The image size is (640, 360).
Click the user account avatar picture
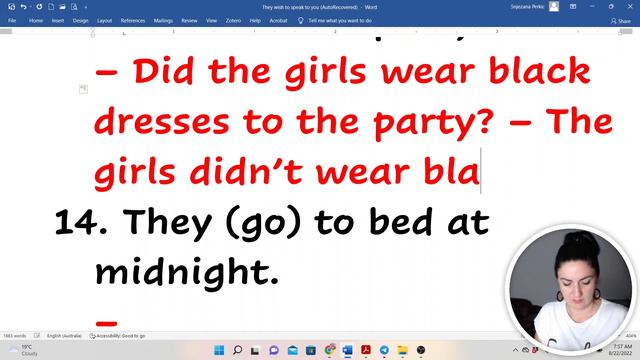pyautogui.click(x=554, y=7)
